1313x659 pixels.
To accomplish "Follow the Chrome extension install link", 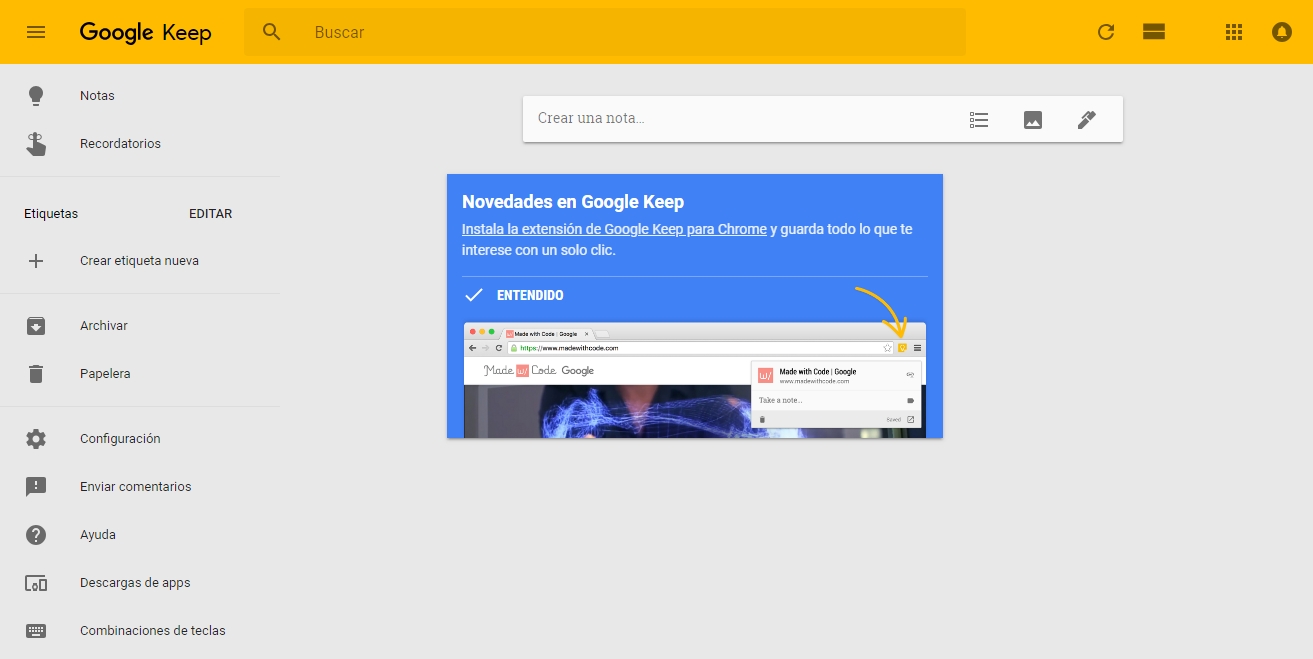I will click(x=614, y=229).
